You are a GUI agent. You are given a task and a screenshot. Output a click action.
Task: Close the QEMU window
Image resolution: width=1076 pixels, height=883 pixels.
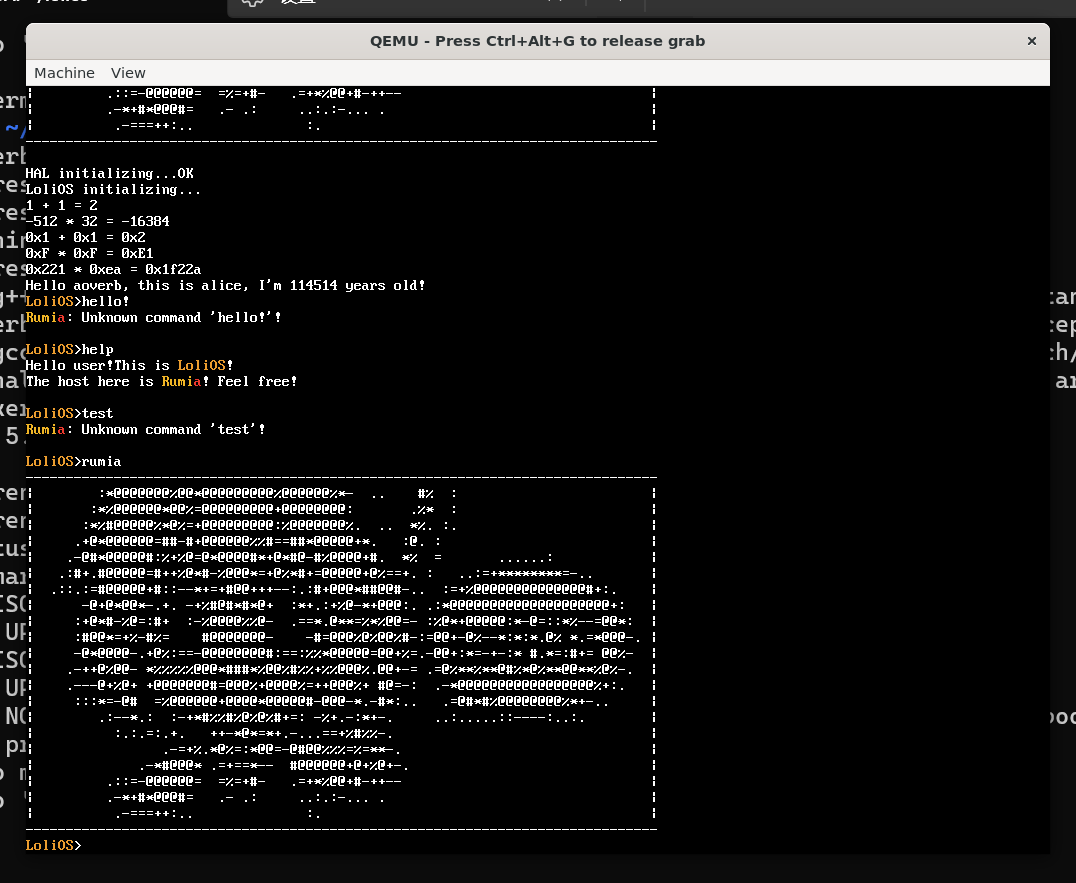tap(1031, 41)
